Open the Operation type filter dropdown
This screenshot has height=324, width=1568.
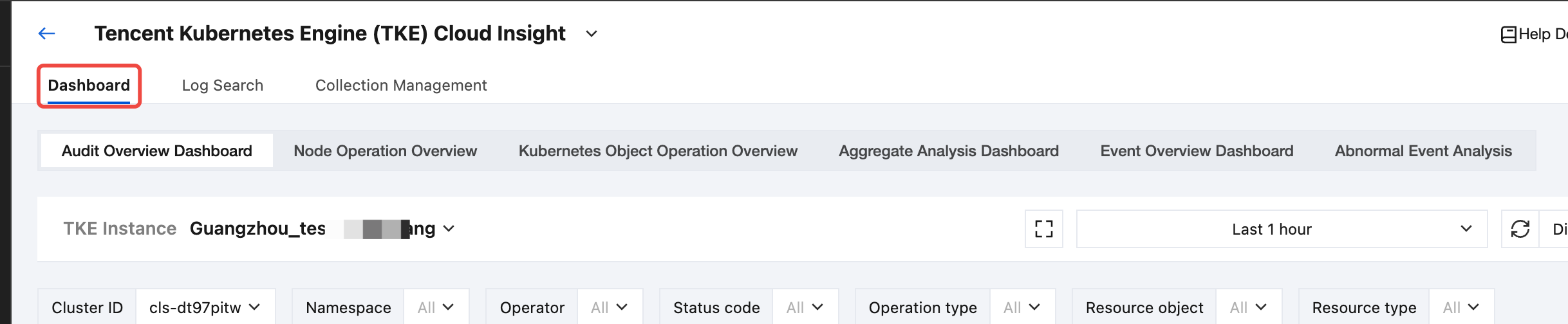click(1022, 308)
